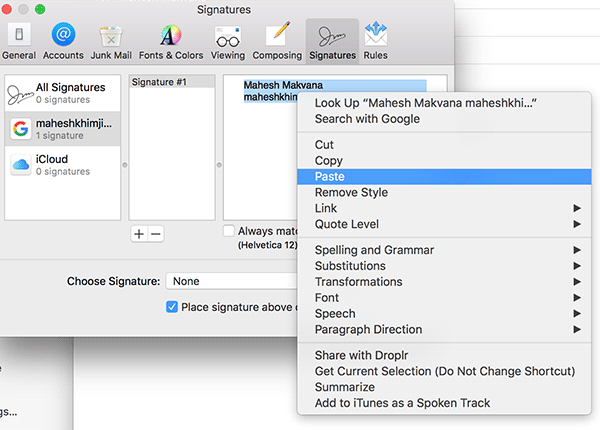Uncheck Place signature above quoted text
Screen dimensions: 600x430
click(172, 307)
